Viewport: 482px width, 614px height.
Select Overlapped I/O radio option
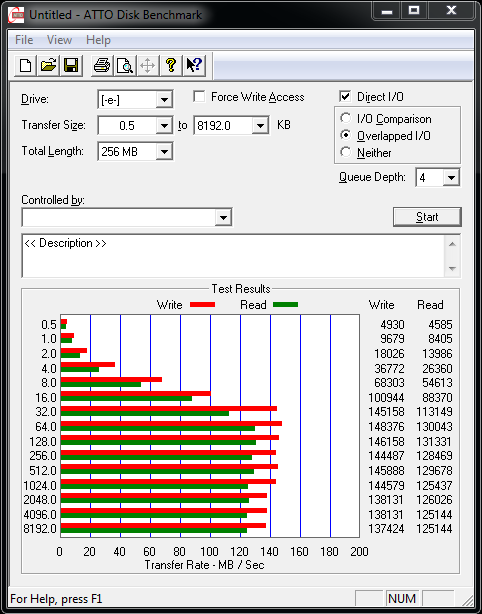[x=345, y=135]
